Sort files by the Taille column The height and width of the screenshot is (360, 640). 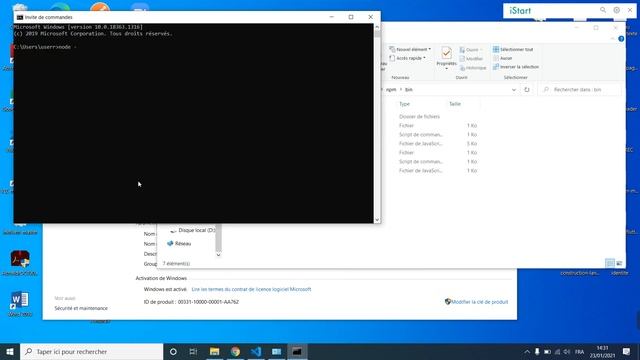(455, 104)
